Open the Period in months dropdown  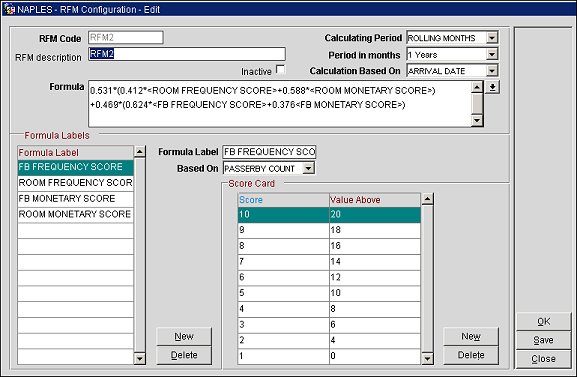click(x=492, y=54)
